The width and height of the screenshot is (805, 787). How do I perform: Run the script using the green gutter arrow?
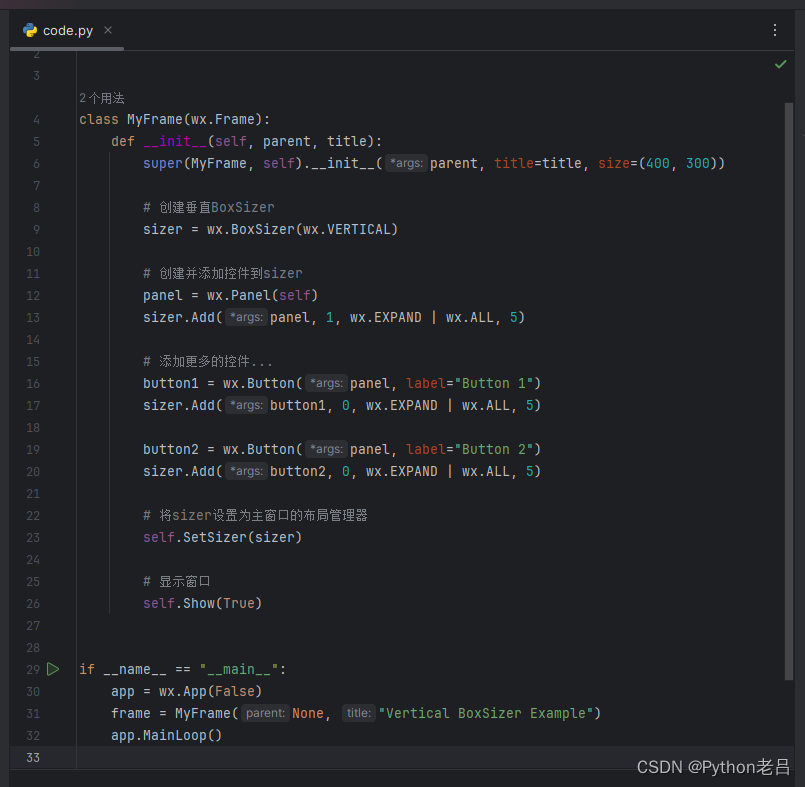53,669
